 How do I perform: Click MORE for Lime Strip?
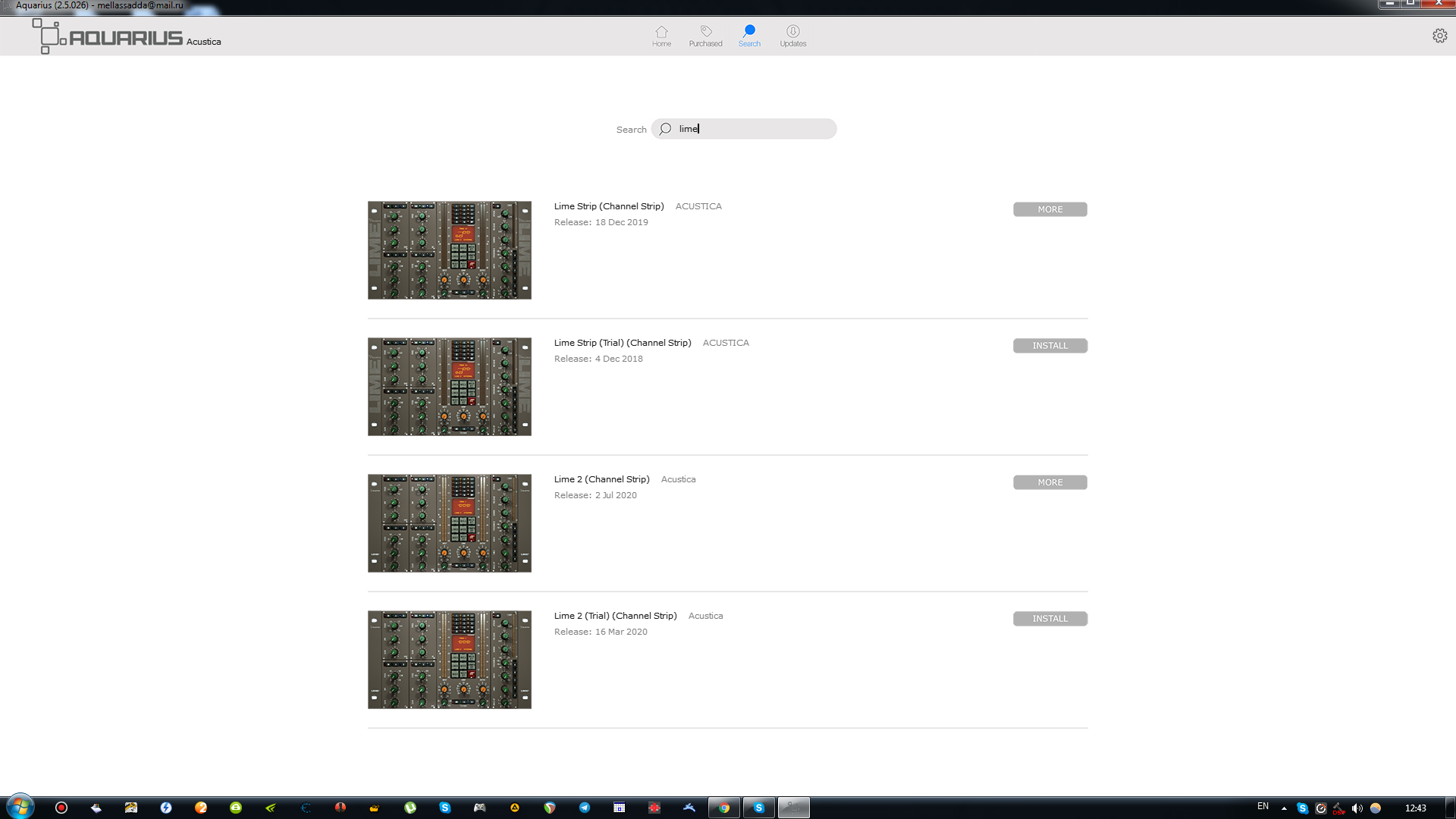(1050, 209)
